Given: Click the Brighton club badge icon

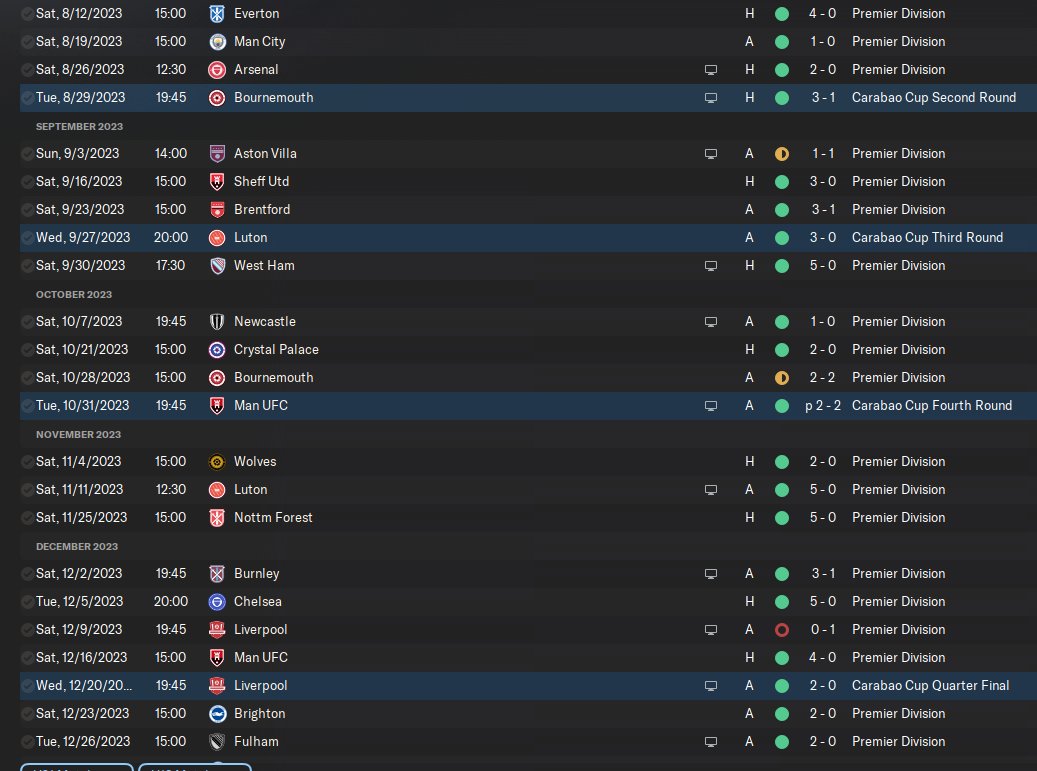Looking at the screenshot, I should 216,714.
